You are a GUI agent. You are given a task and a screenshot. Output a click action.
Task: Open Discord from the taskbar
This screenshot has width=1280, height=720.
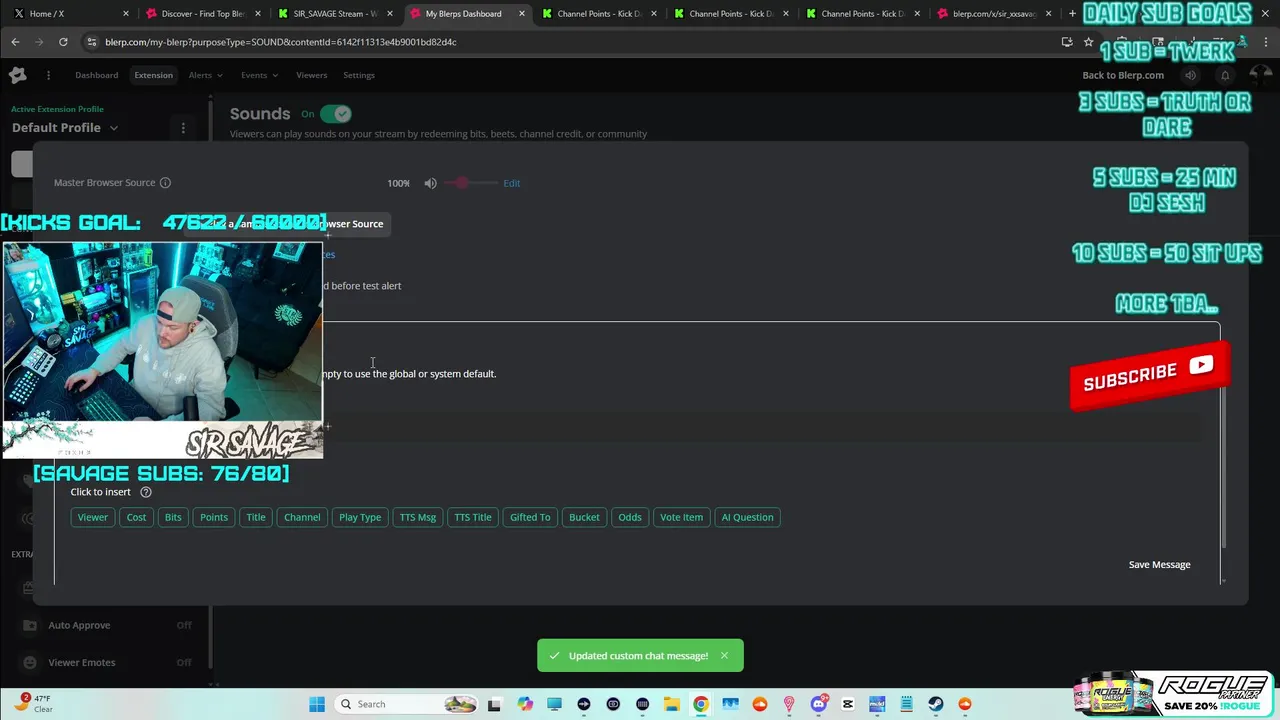point(819,704)
